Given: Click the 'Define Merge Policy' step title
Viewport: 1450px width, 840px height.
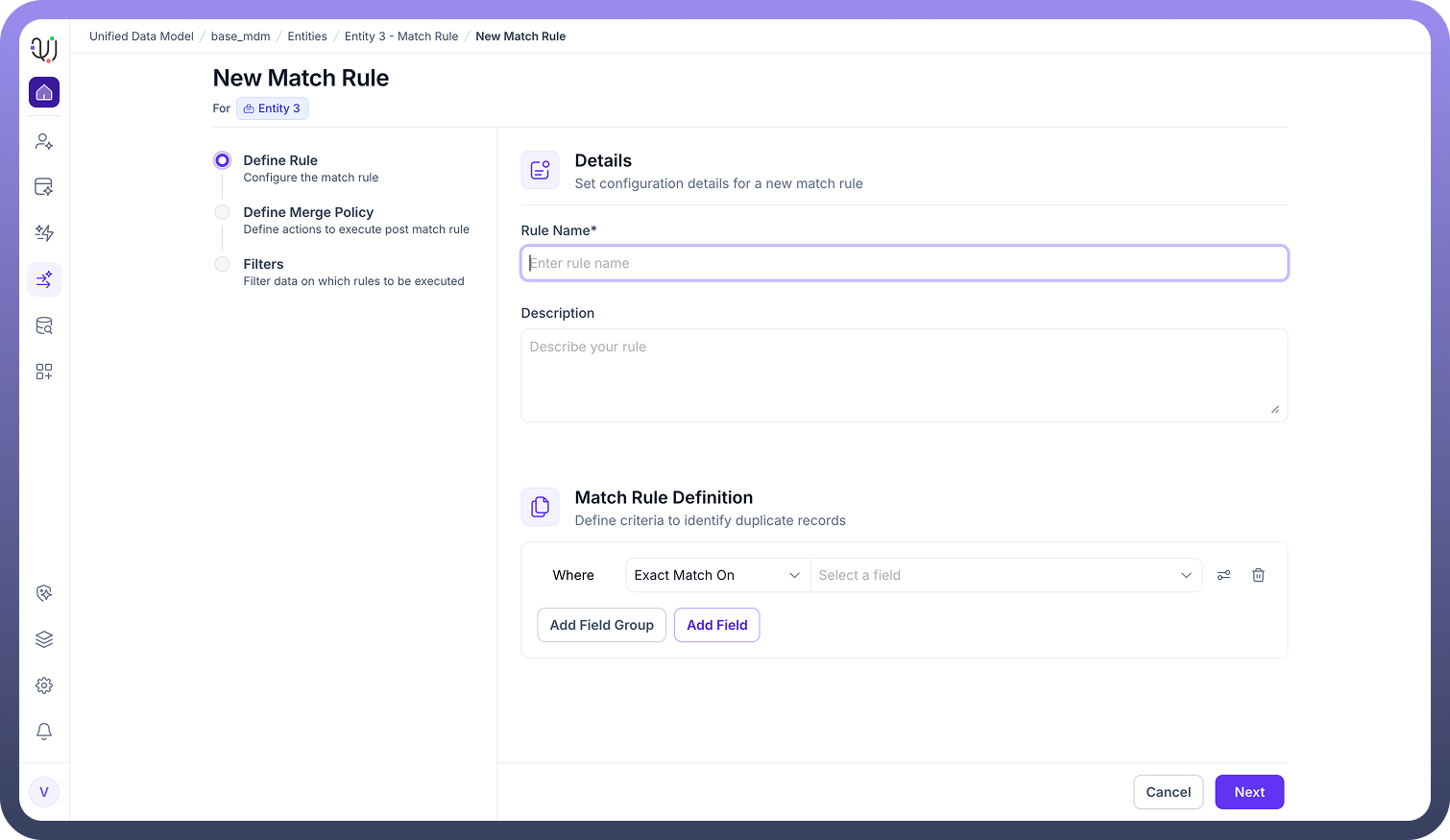Looking at the screenshot, I should tap(308, 212).
